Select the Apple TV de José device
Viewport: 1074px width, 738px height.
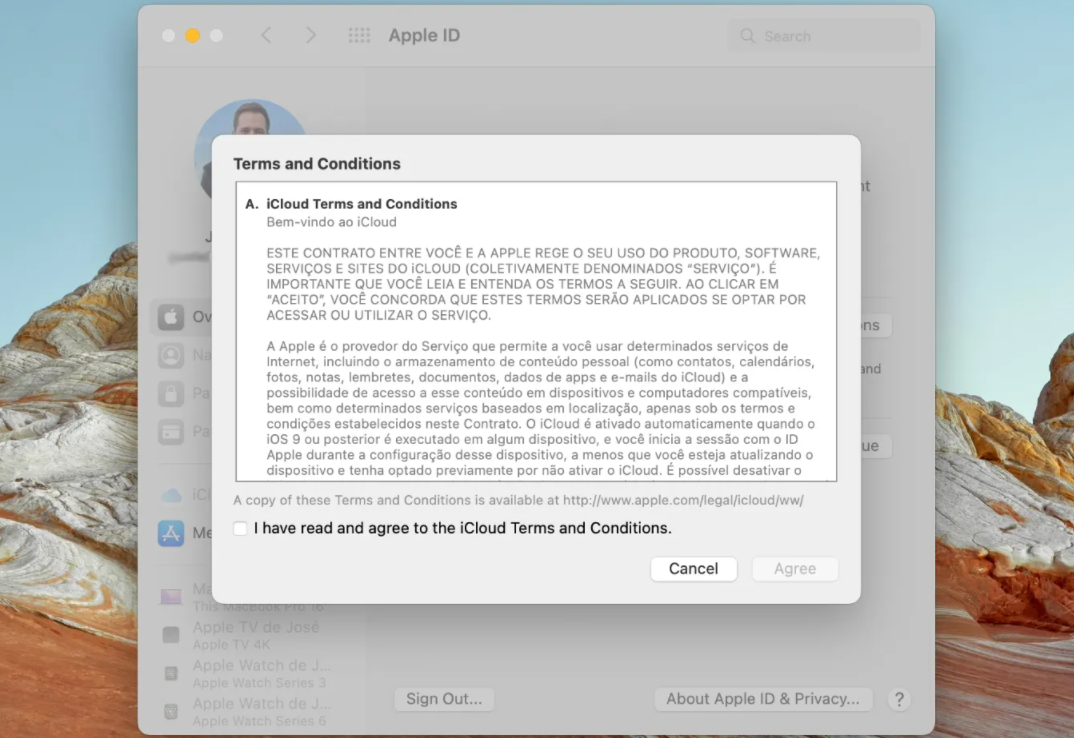pyautogui.click(x=255, y=635)
